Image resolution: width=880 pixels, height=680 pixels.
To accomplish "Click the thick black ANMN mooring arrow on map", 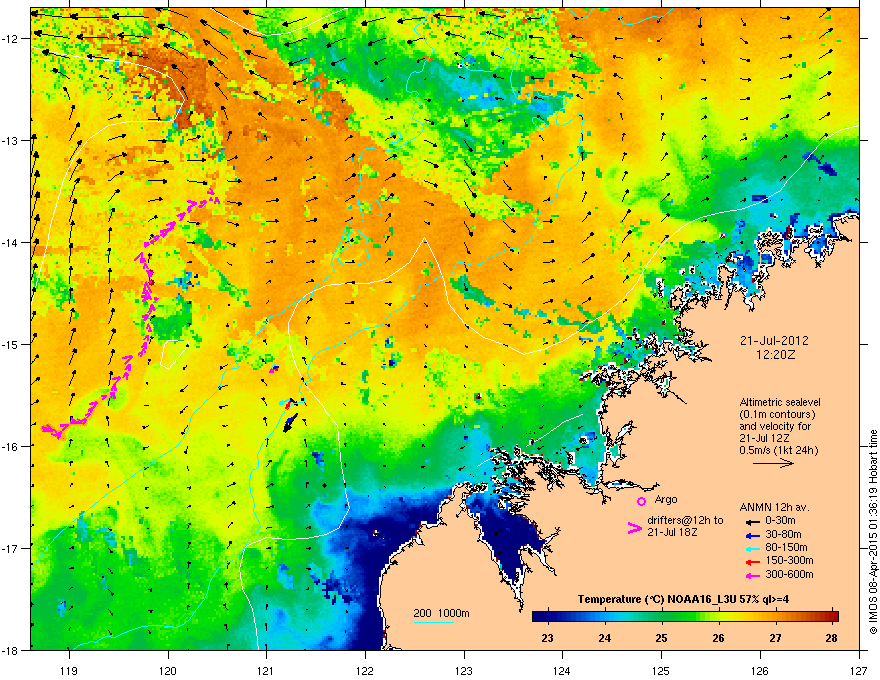I will (x=290, y=423).
